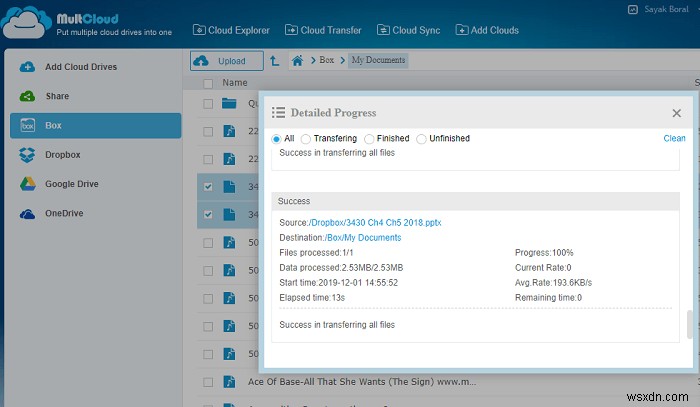700x407 pixels.
Task: Click the green Share icon
Action: point(27,96)
